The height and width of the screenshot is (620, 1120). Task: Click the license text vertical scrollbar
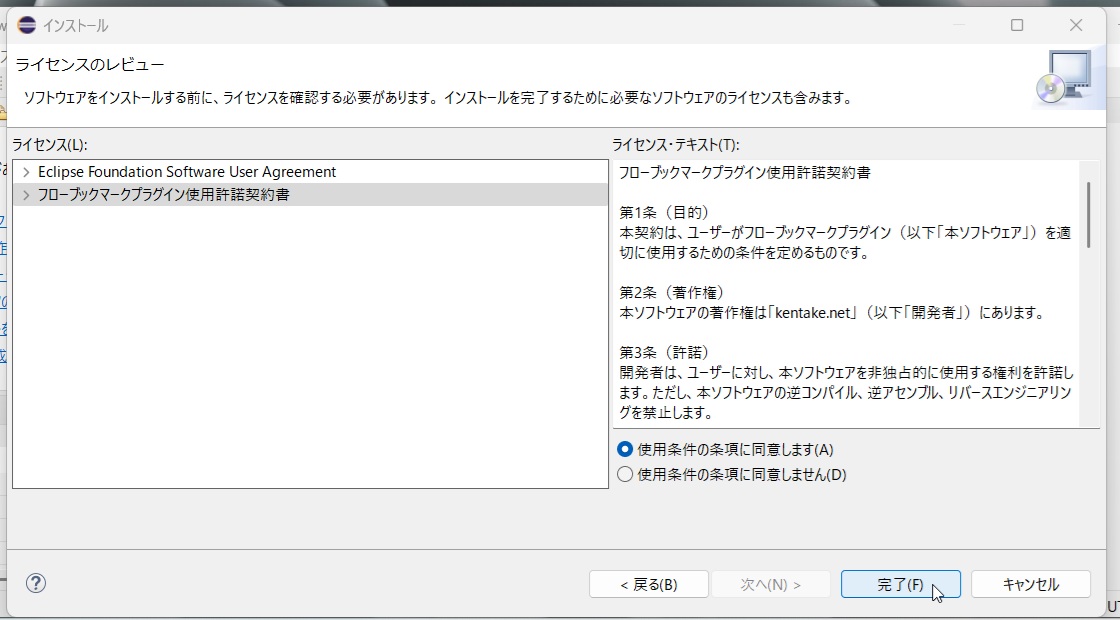[x=1088, y=215]
